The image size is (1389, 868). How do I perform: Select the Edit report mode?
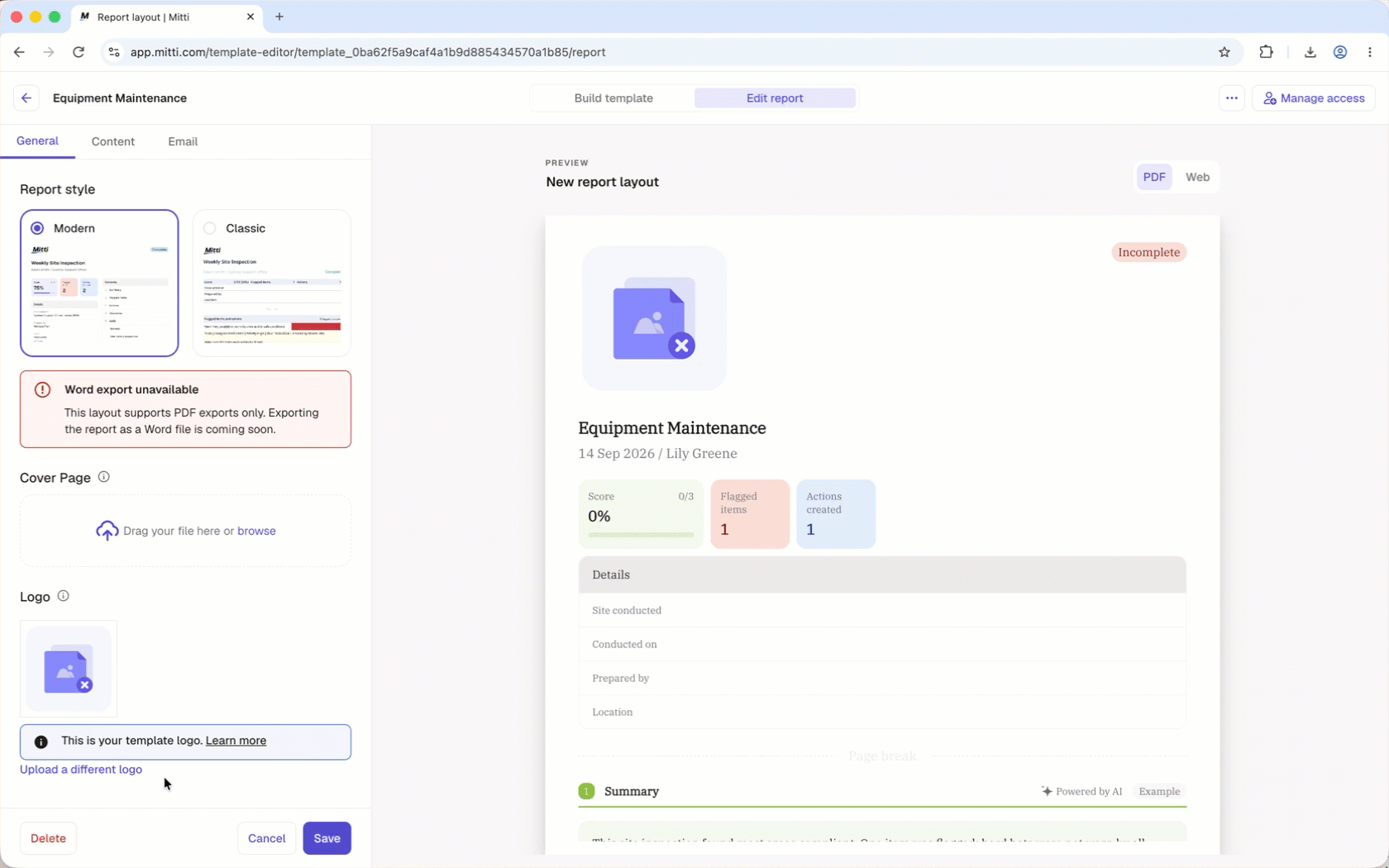(775, 98)
